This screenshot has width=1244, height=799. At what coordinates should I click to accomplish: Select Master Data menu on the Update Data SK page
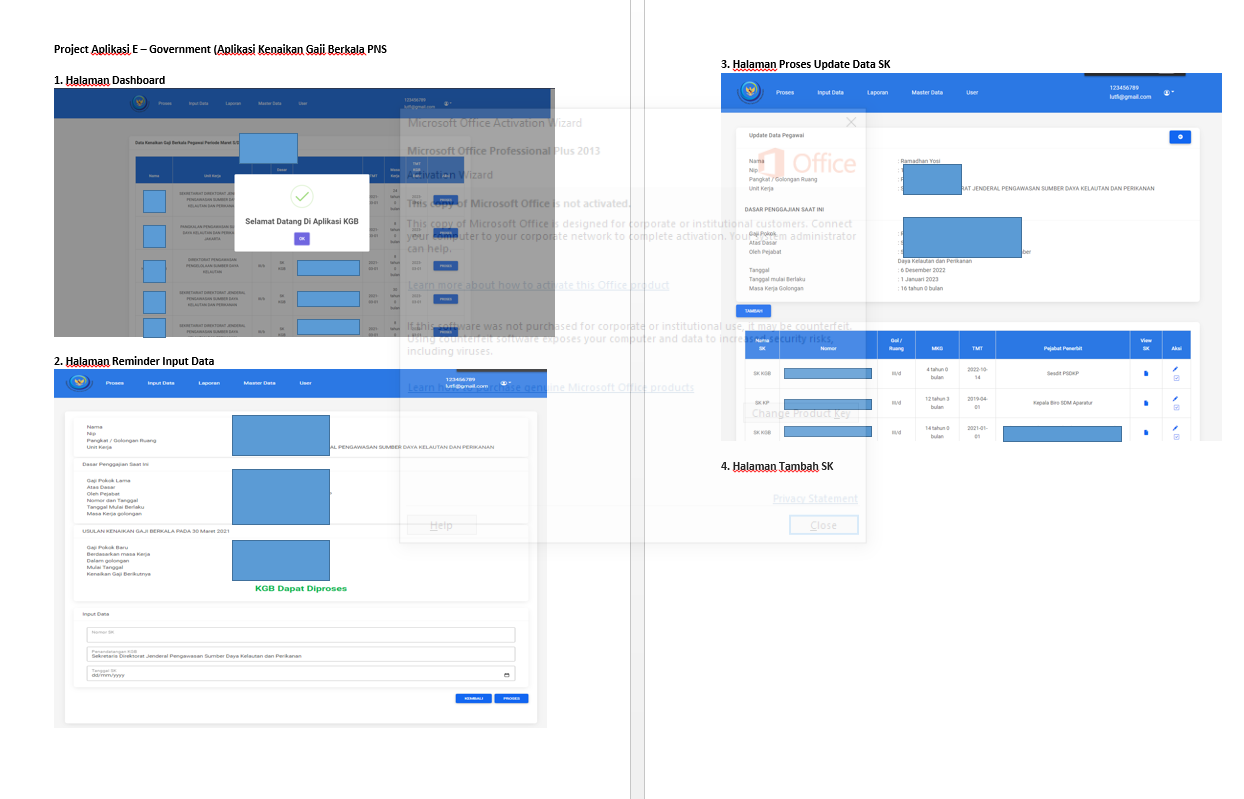click(x=927, y=92)
